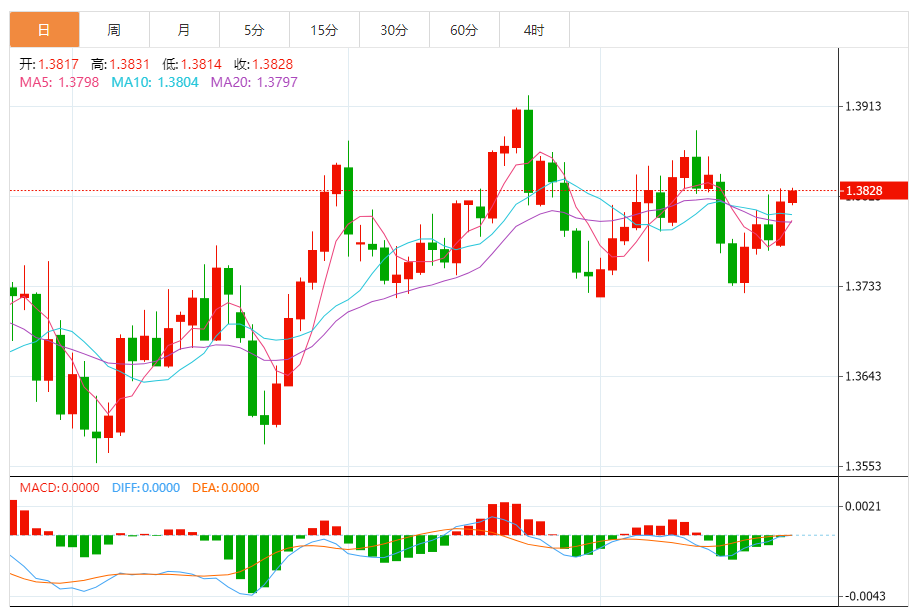920x607 pixels.
Task: Open the 5分 timeframe tab
Action: click(254, 30)
